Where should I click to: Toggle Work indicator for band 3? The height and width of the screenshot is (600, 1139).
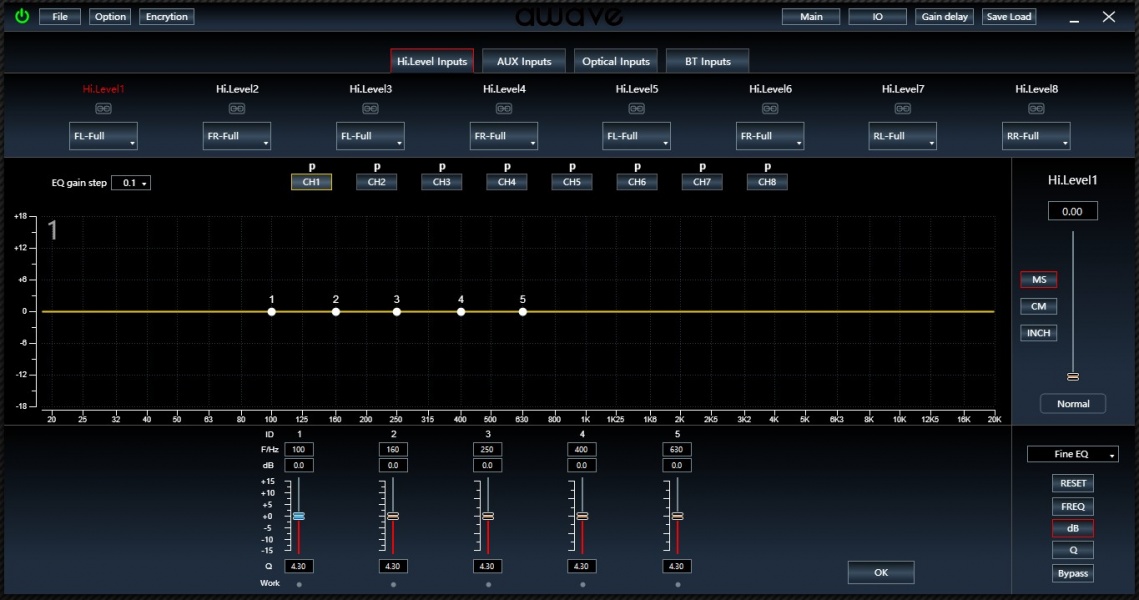[x=488, y=584]
